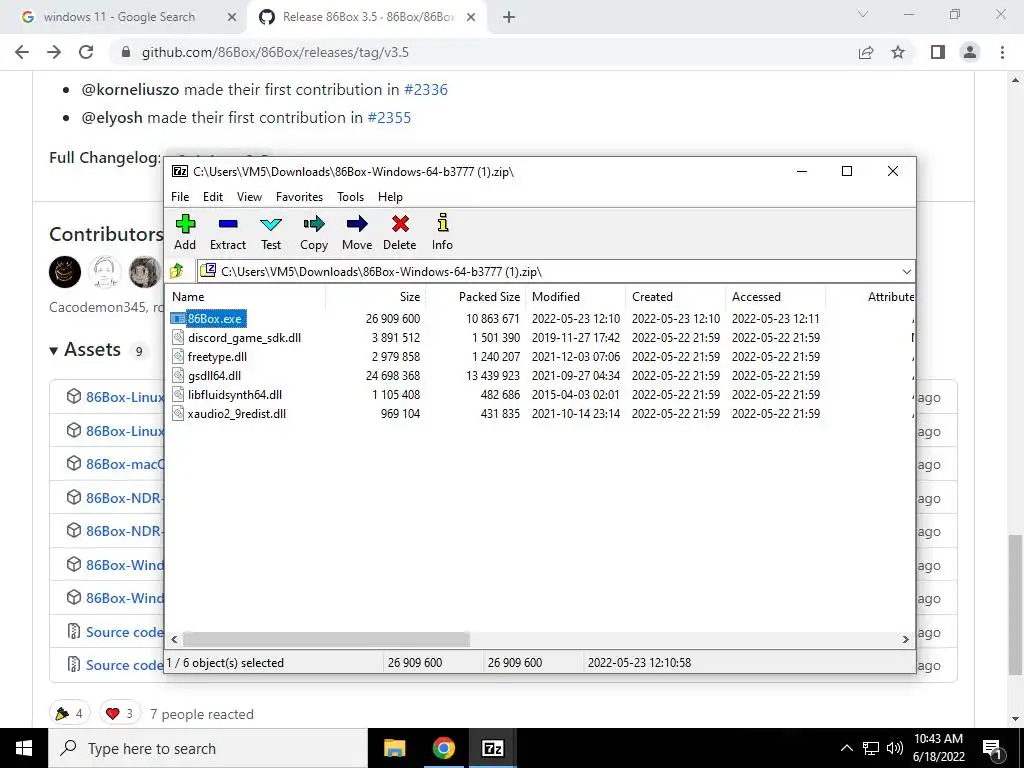Screen dimensions: 1024x768
Task: Share this page from the address bar
Action: [866, 52]
